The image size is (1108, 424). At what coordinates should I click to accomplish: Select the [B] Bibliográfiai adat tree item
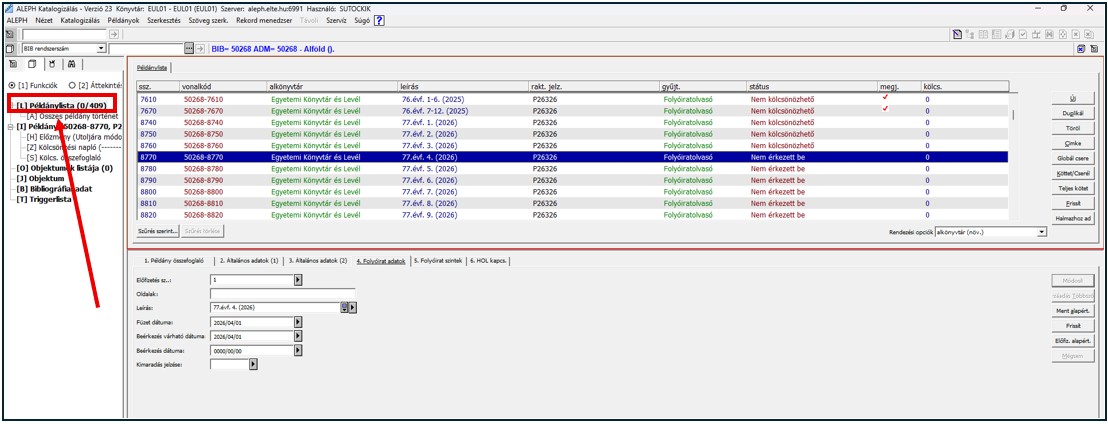[x=54, y=189]
